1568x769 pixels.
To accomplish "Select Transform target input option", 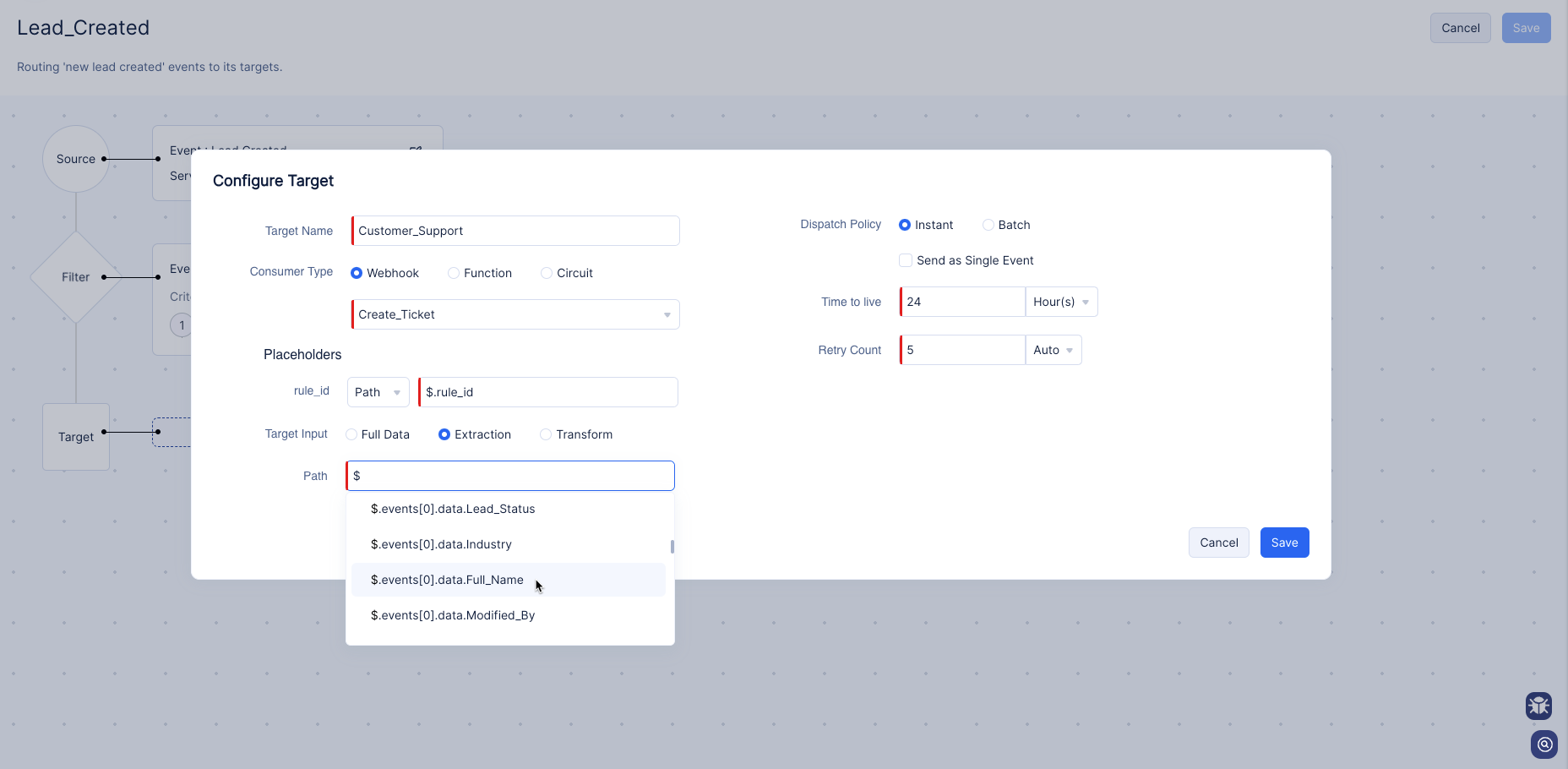I will tap(546, 434).
